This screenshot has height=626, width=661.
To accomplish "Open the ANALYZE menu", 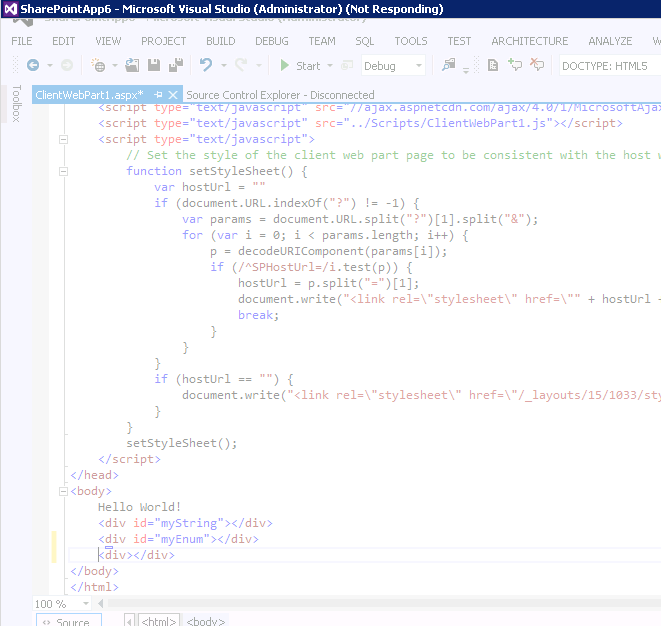I will click(610, 41).
